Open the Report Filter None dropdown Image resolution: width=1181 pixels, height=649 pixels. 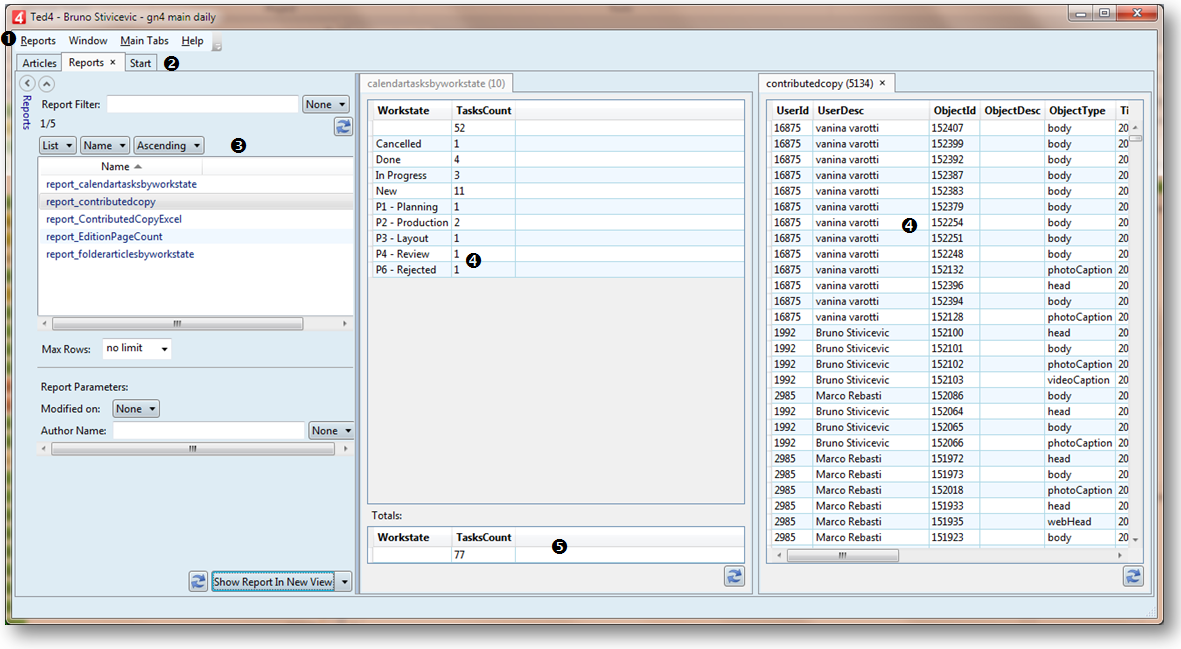(x=325, y=105)
